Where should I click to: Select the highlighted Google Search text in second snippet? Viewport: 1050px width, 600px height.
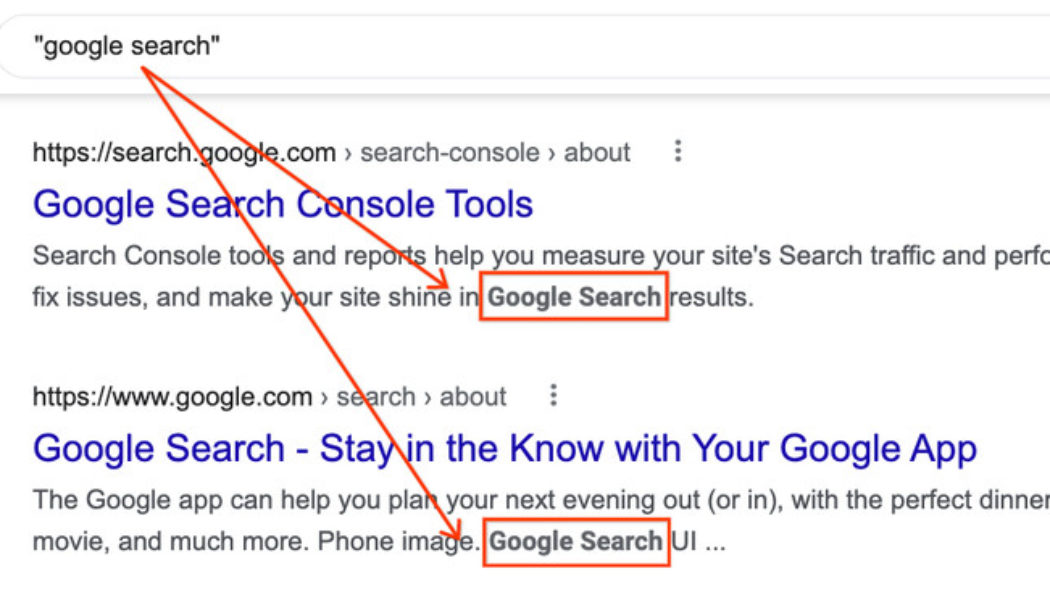(576, 541)
